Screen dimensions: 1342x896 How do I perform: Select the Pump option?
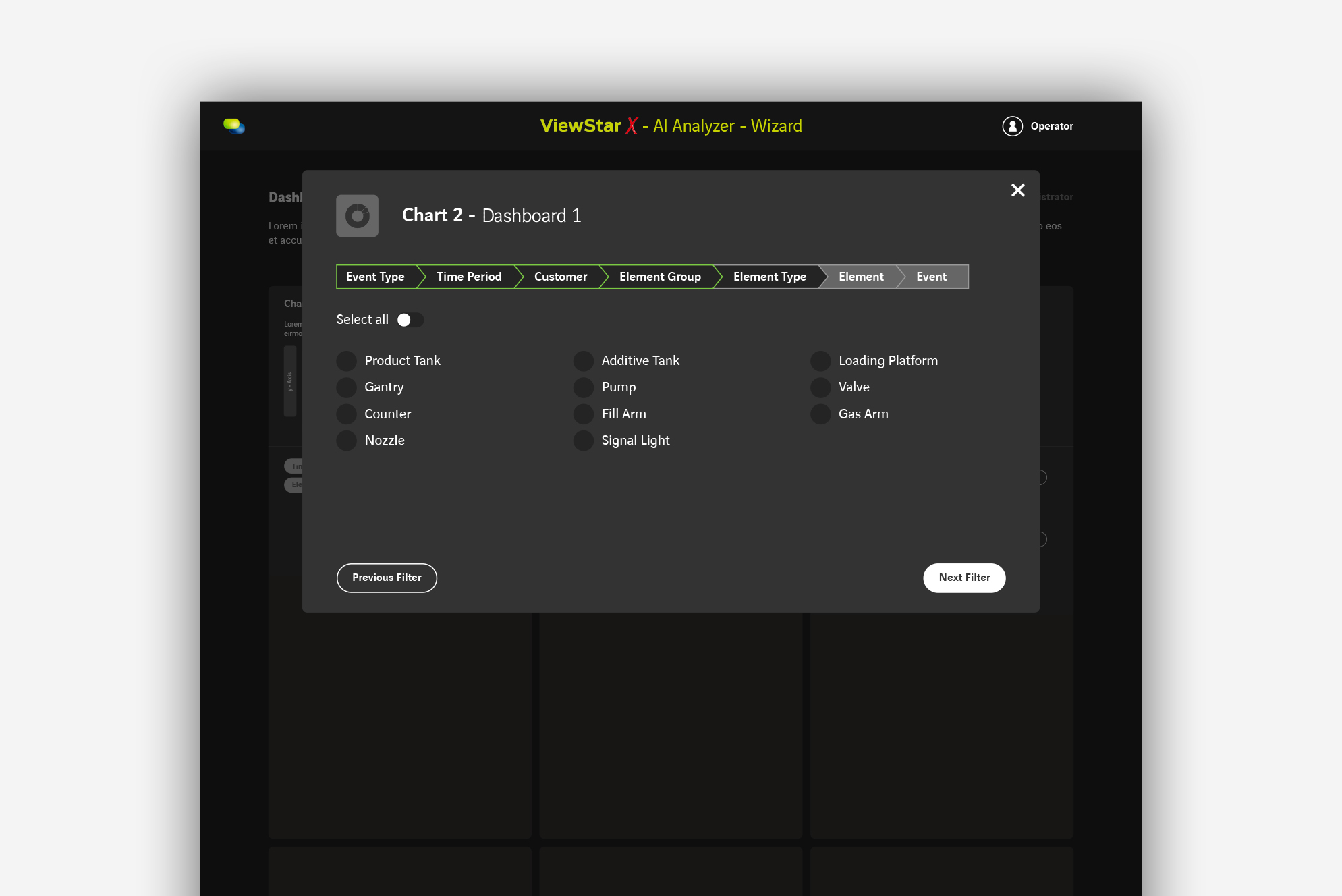(x=583, y=387)
